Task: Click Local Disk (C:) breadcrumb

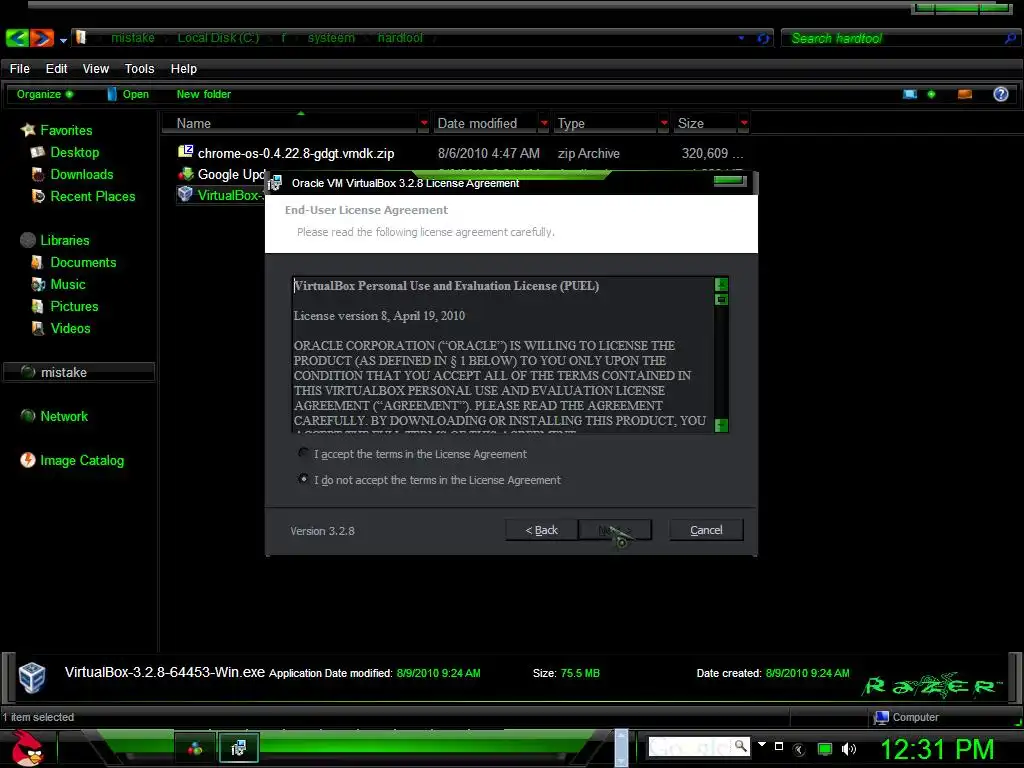Action: 218,38
